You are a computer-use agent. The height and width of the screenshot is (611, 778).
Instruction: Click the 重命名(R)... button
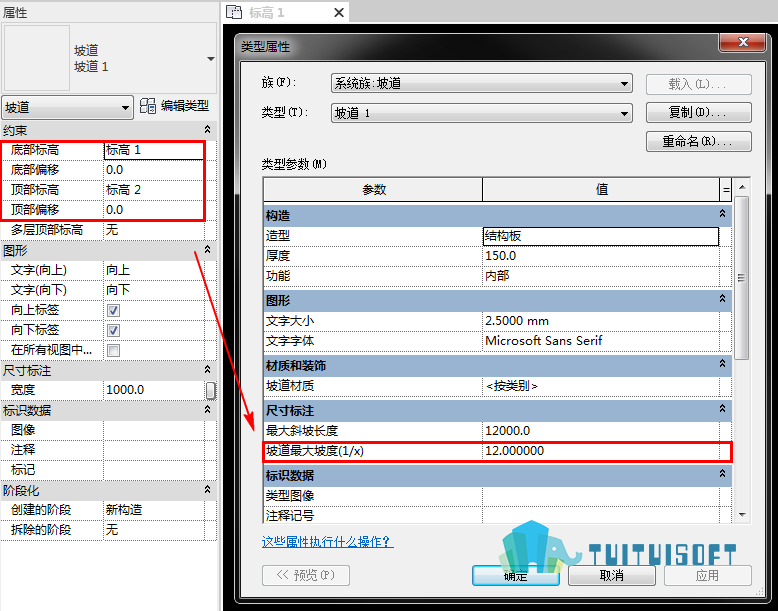(x=699, y=141)
